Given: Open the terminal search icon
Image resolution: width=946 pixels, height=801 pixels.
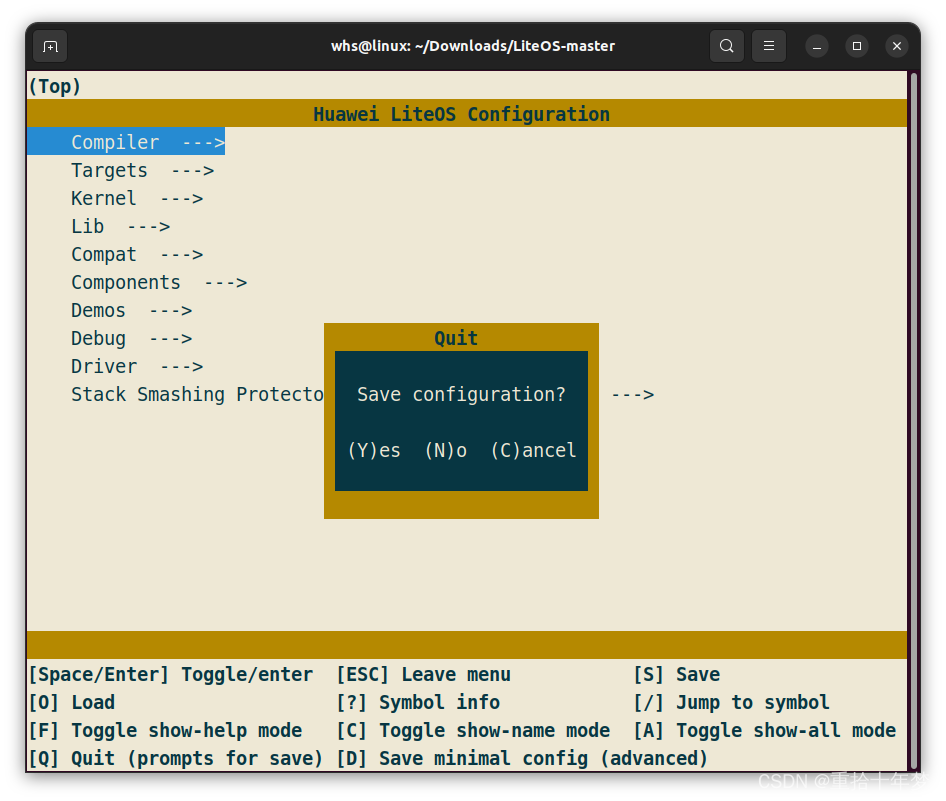Looking at the screenshot, I should tap(726, 46).
